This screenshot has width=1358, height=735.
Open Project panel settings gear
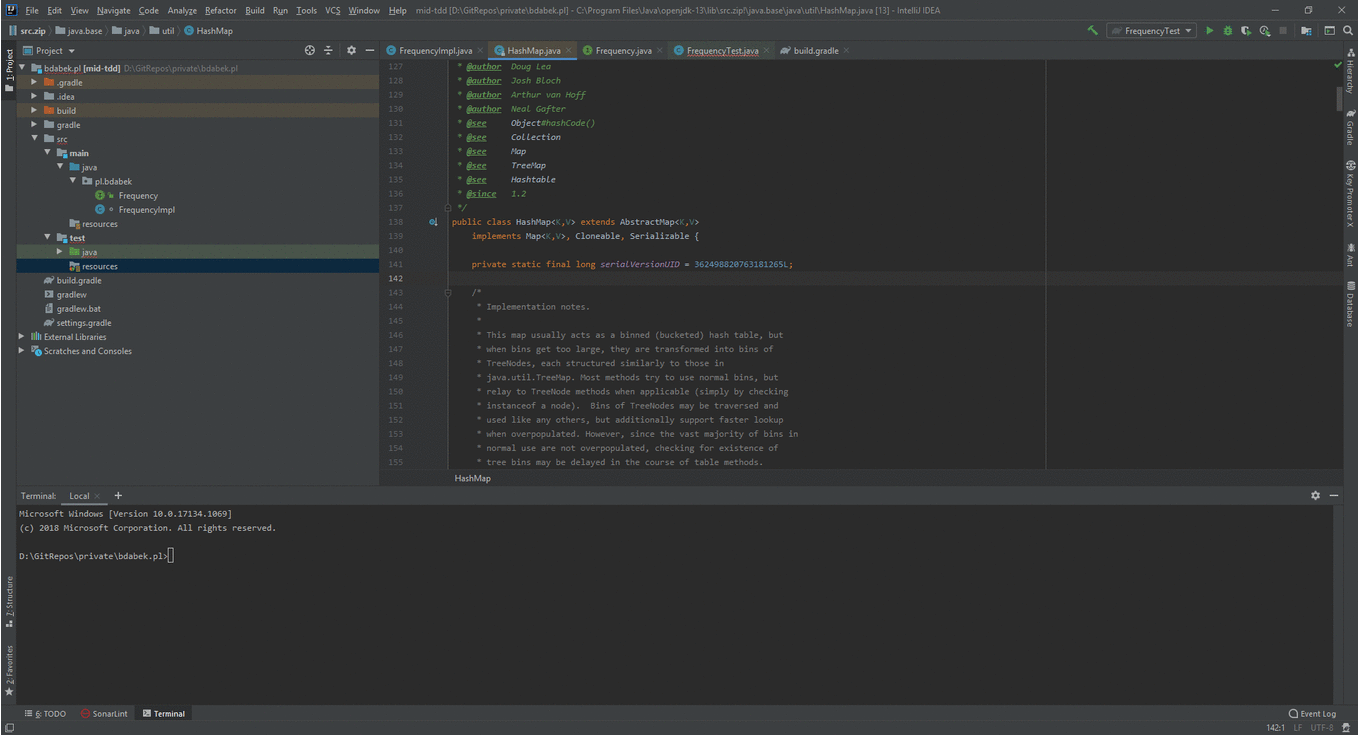(351, 50)
